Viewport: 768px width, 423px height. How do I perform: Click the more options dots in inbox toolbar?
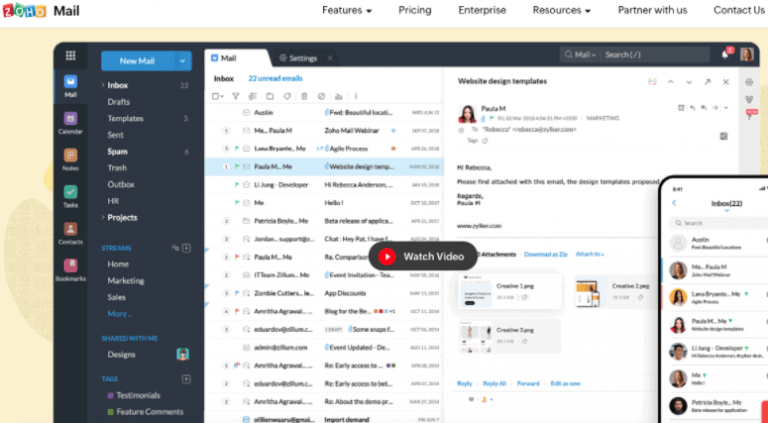pos(356,96)
